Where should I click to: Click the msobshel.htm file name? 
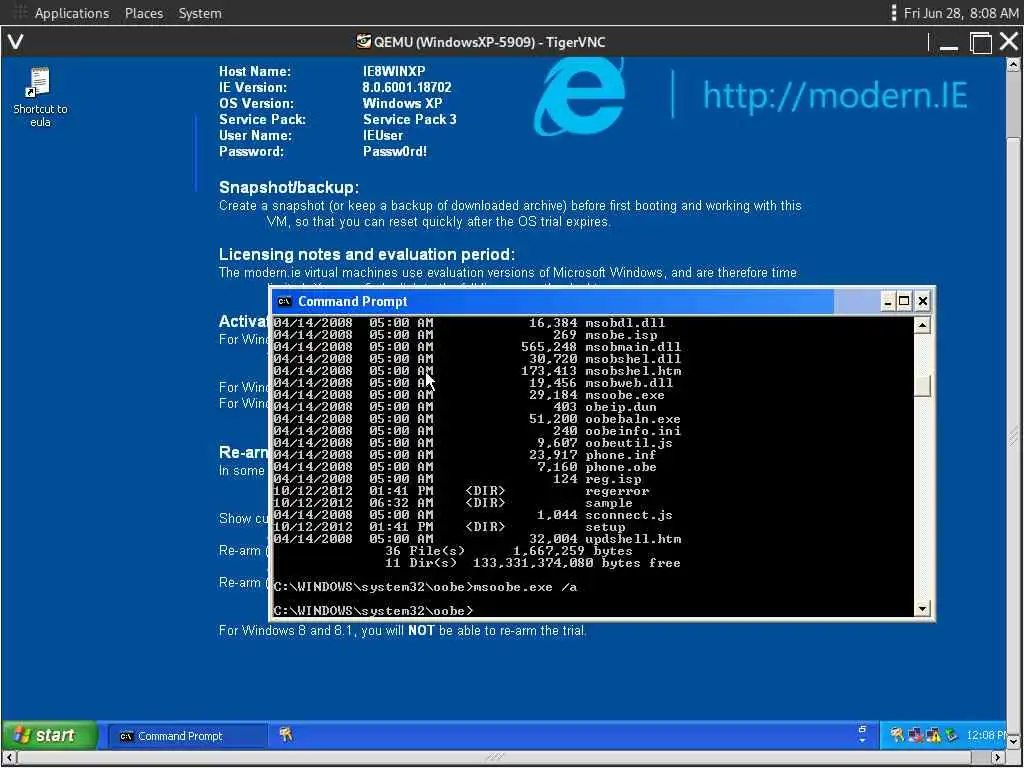633,371
